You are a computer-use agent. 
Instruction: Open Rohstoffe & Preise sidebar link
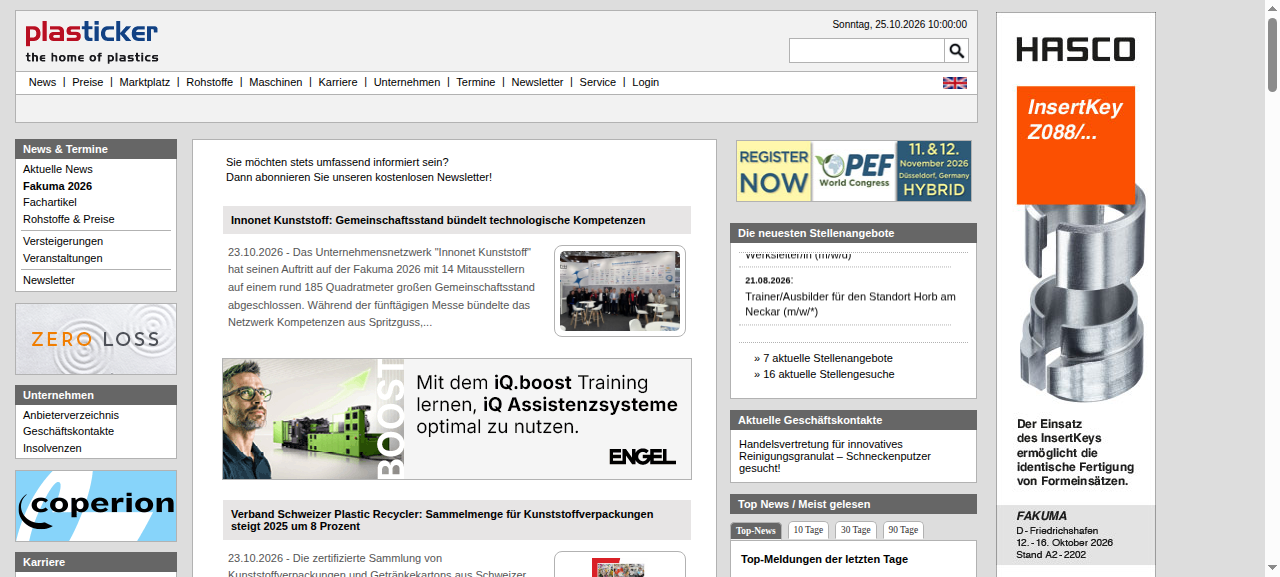69,219
